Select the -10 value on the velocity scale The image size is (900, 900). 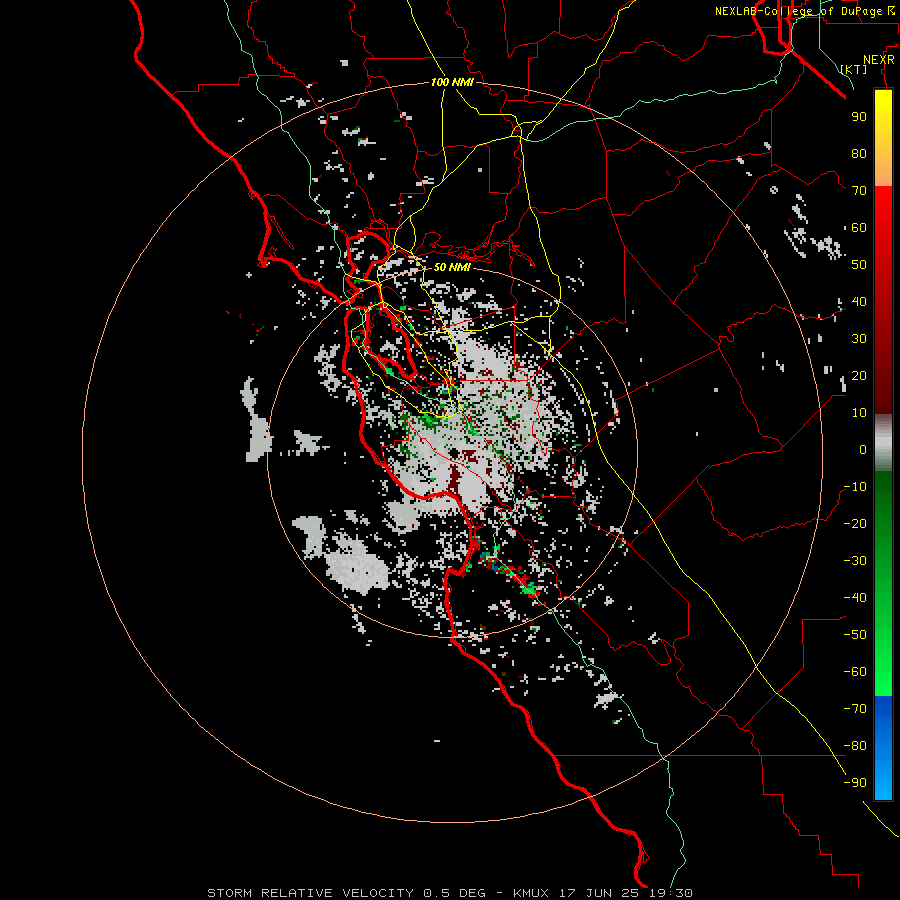click(x=855, y=487)
